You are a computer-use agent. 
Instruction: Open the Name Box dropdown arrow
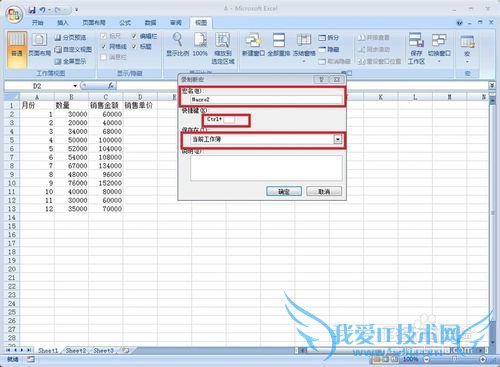(x=75, y=86)
